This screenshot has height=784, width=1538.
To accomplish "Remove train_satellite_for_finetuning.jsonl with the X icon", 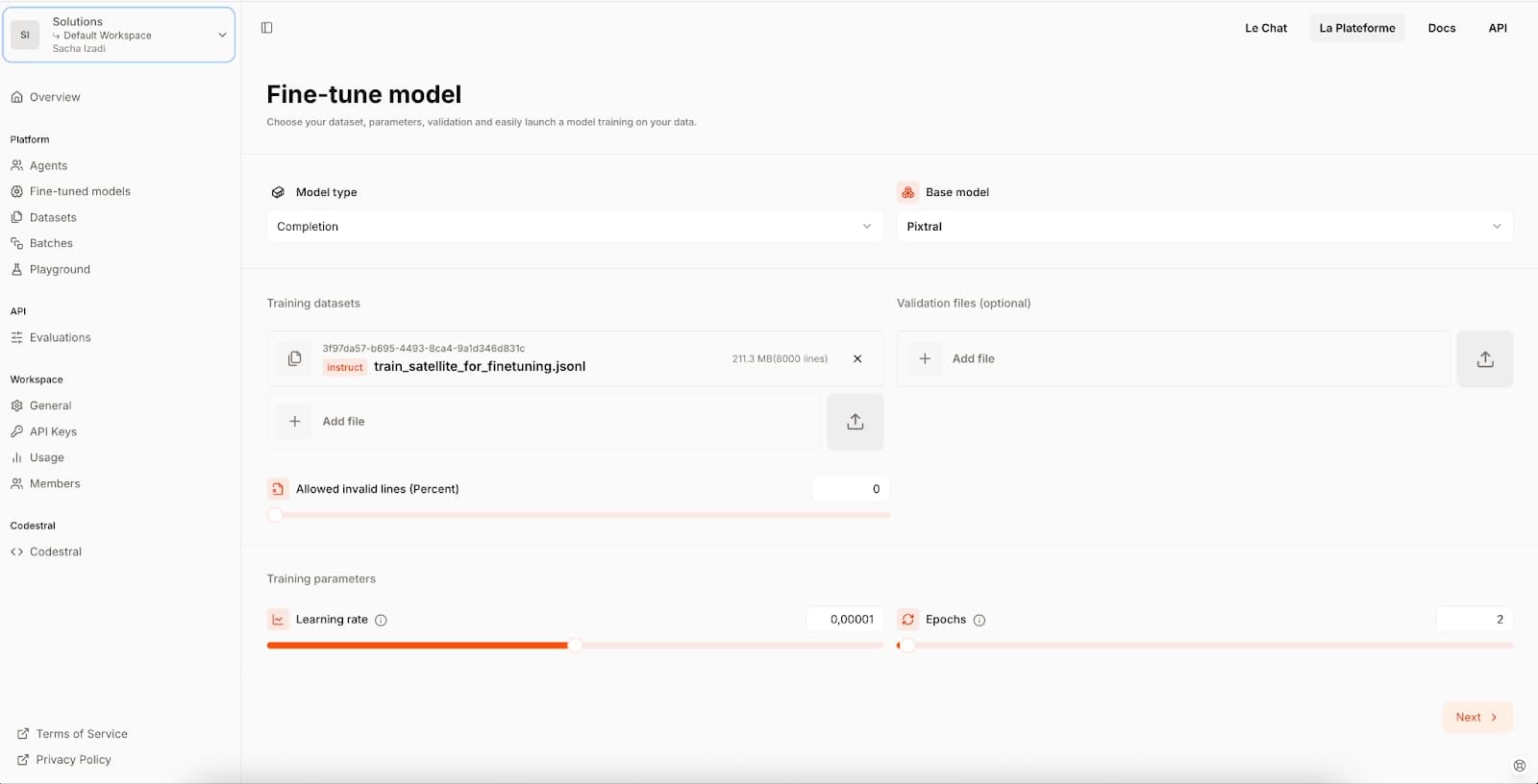I will tap(857, 358).
